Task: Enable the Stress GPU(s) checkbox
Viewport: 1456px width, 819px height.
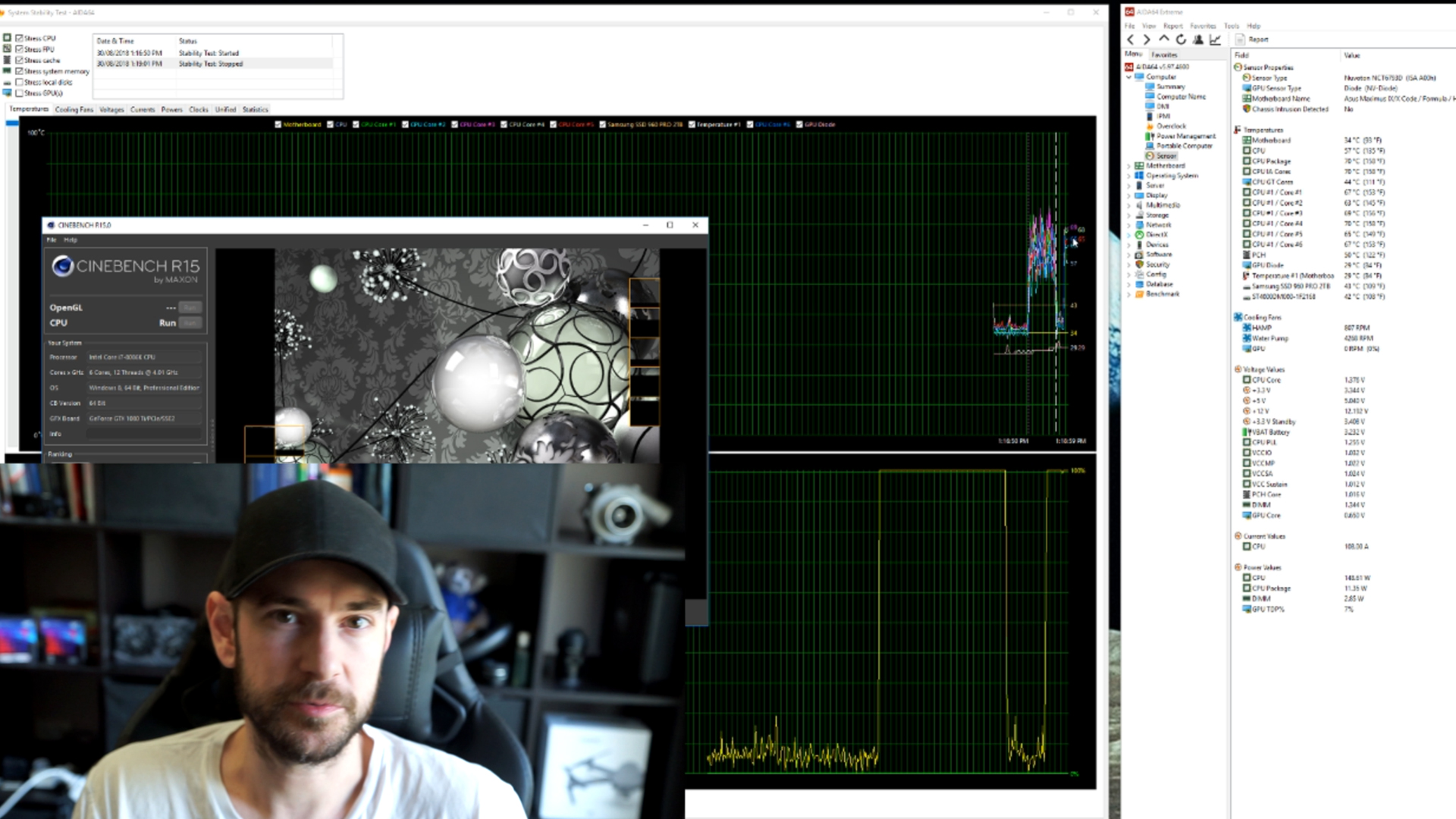Action: click(x=20, y=93)
